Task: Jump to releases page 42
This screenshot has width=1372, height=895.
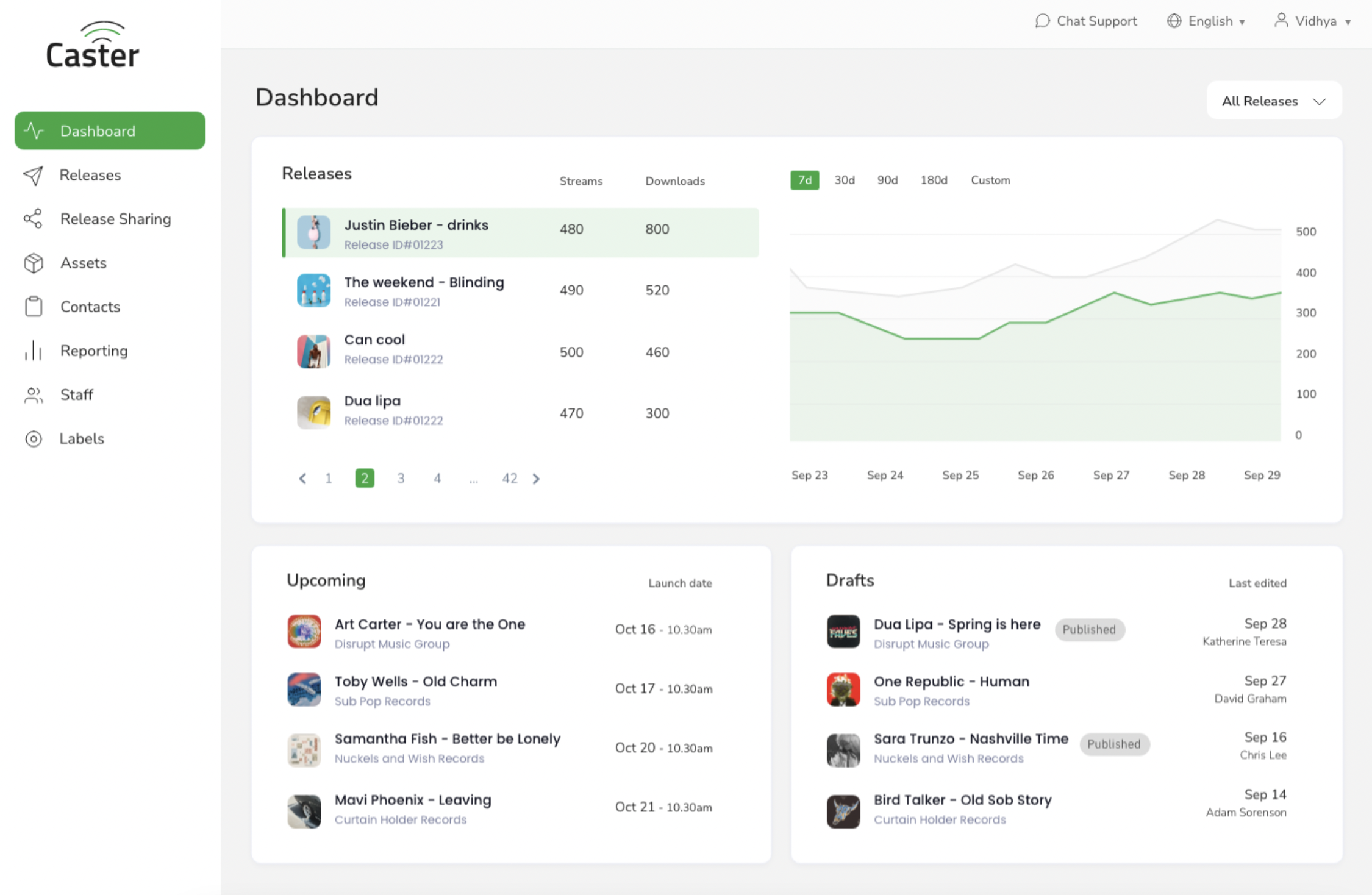Action: 510,479
